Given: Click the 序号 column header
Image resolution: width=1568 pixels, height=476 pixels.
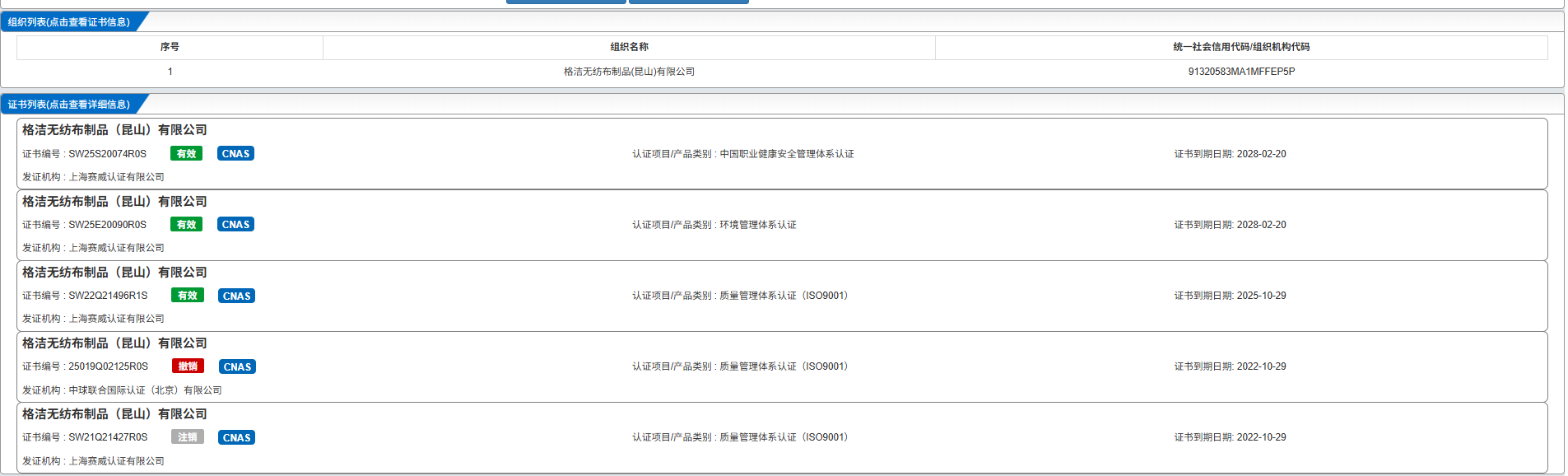Looking at the screenshot, I should pyautogui.click(x=170, y=47).
